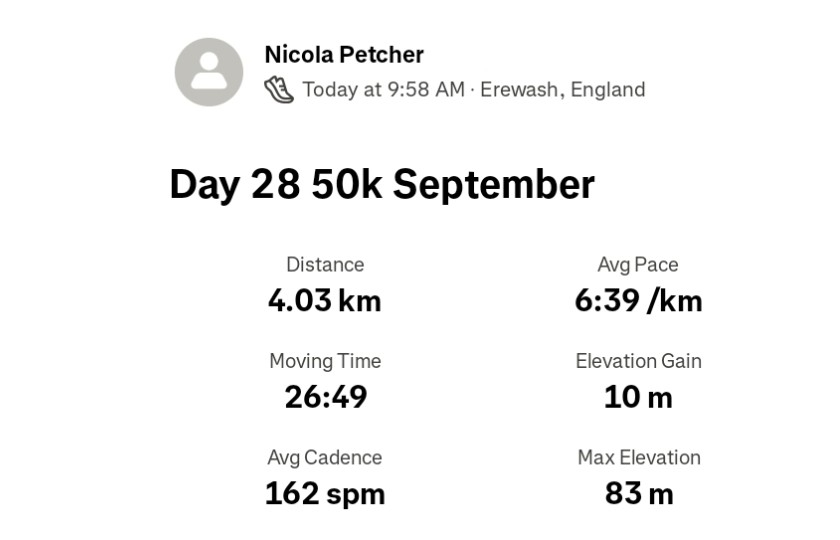Select the 26:49 moving time value
The width and height of the screenshot is (840, 540).
325,397
